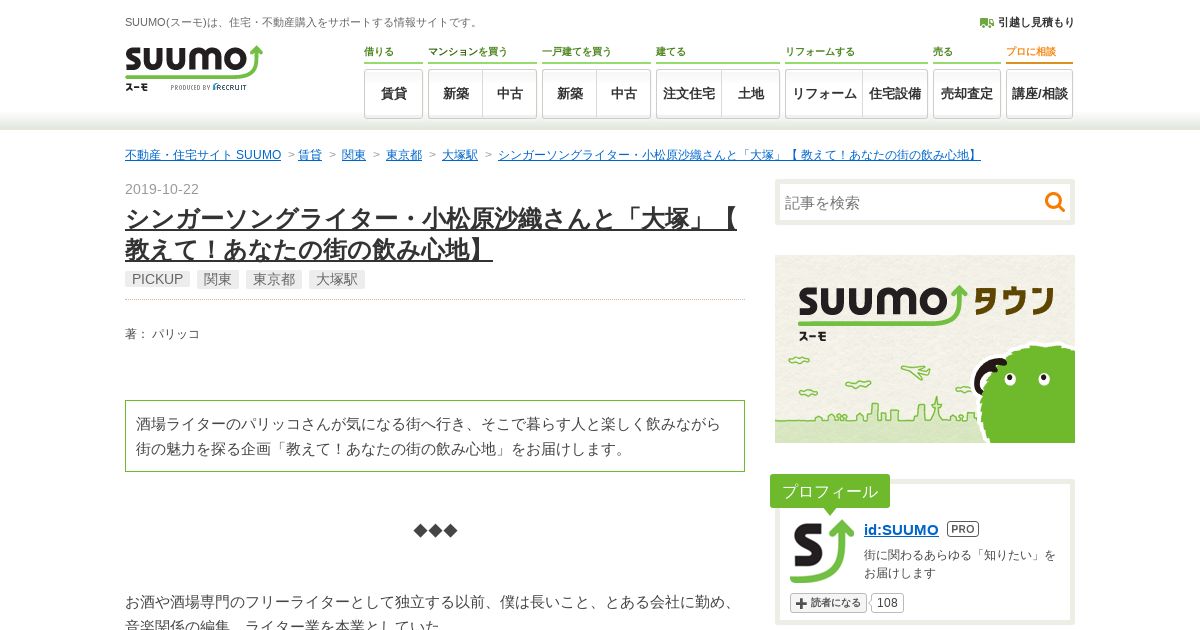Click the プロフィール label
The height and width of the screenshot is (630, 1200).
[x=830, y=491]
